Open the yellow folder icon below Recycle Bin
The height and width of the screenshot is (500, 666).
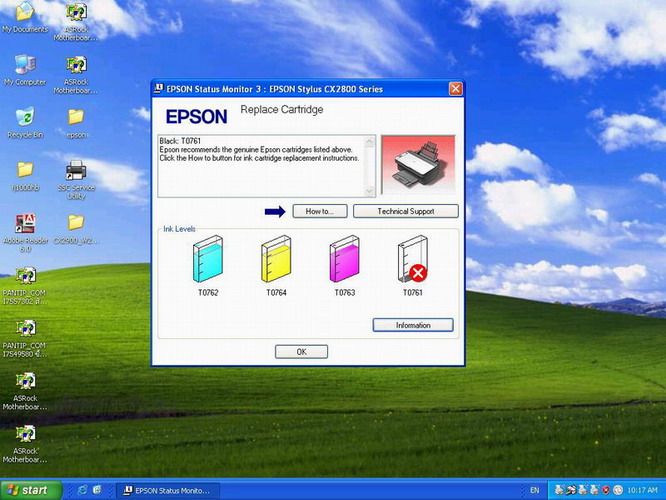pyautogui.click(x=25, y=176)
